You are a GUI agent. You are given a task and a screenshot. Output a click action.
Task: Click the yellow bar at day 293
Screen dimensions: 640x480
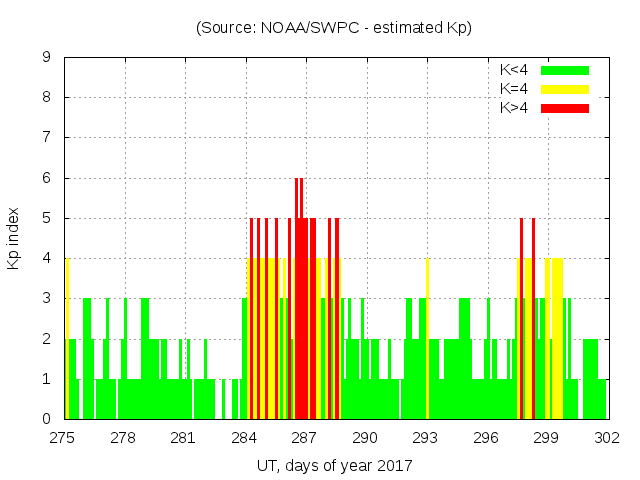(x=427, y=340)
